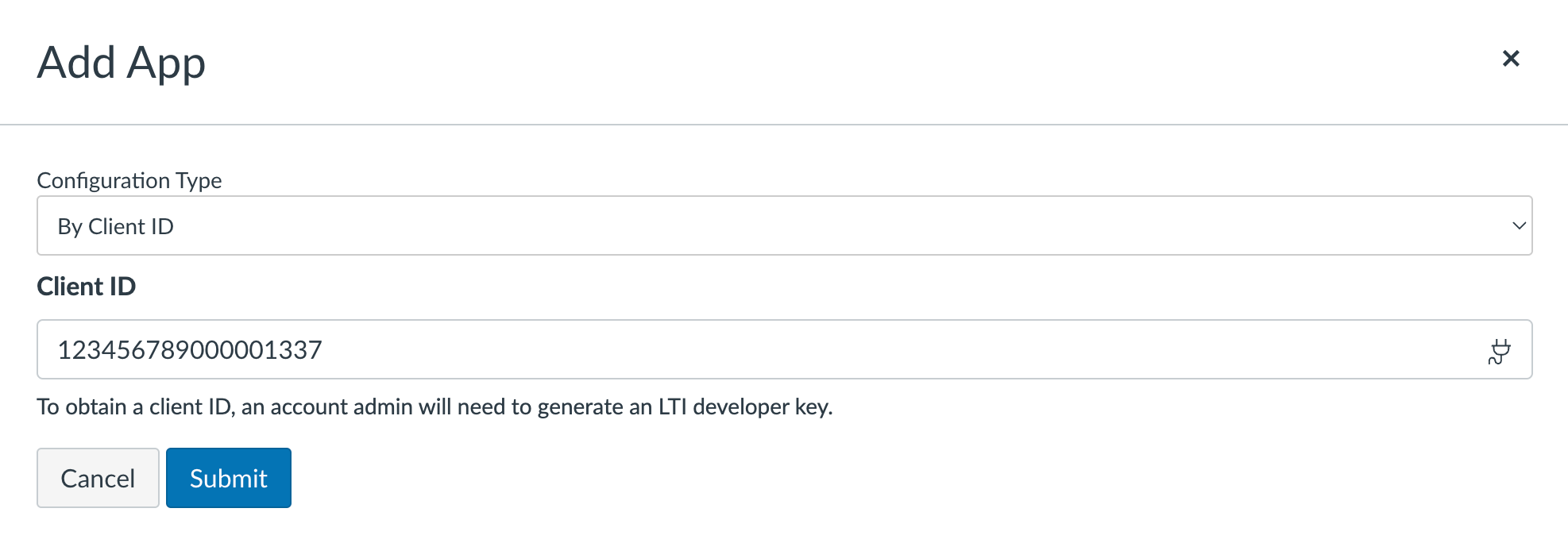1568x543 pixels.
Task: Click the plug icon in Client ID field
Action: [x=1499, y=351]
